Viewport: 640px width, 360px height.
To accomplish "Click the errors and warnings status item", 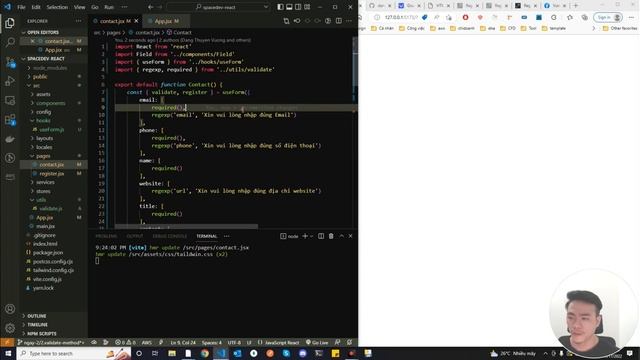I will pos(125,342).
